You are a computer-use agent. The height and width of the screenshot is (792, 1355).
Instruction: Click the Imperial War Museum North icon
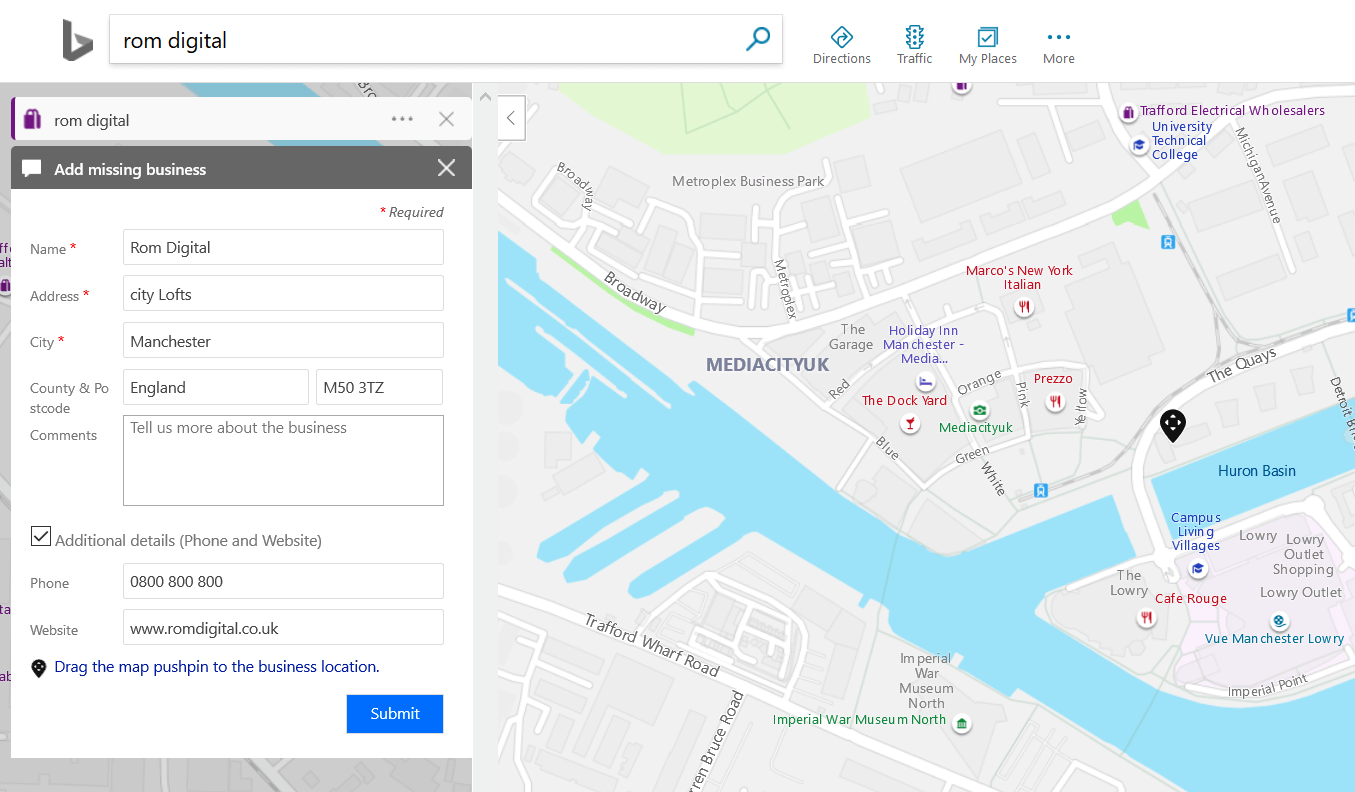pyautogui.click(x=962, y=723)
